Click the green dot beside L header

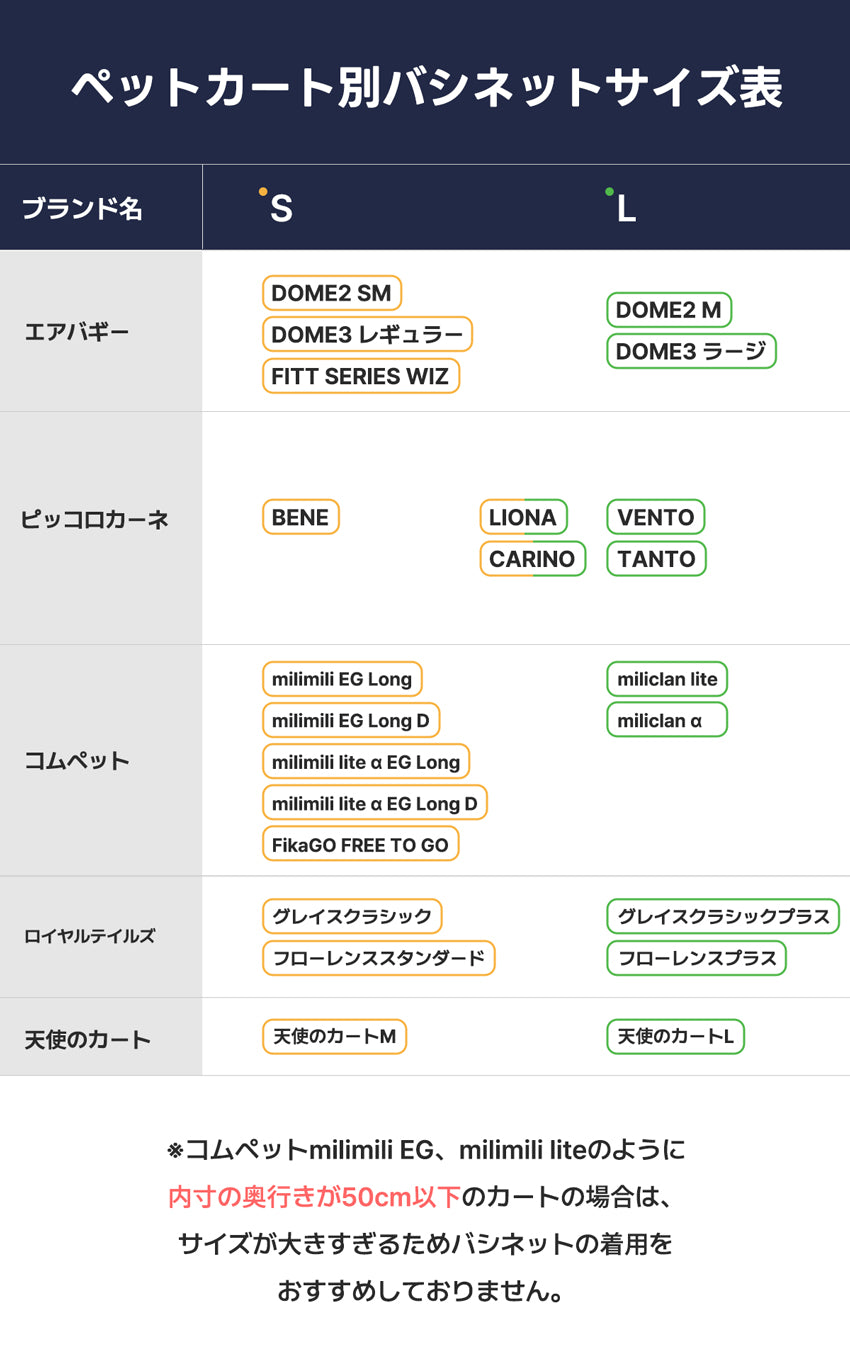tap(609, 191)
